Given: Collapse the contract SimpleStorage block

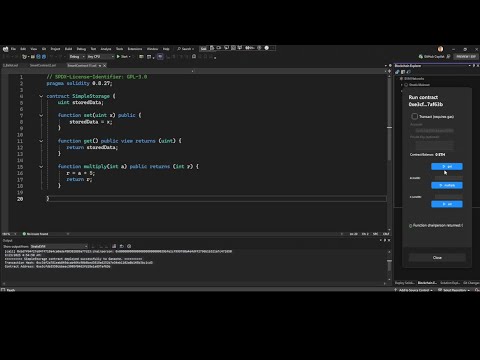Looking at the screenshot, I should click(x=41, y=96).
